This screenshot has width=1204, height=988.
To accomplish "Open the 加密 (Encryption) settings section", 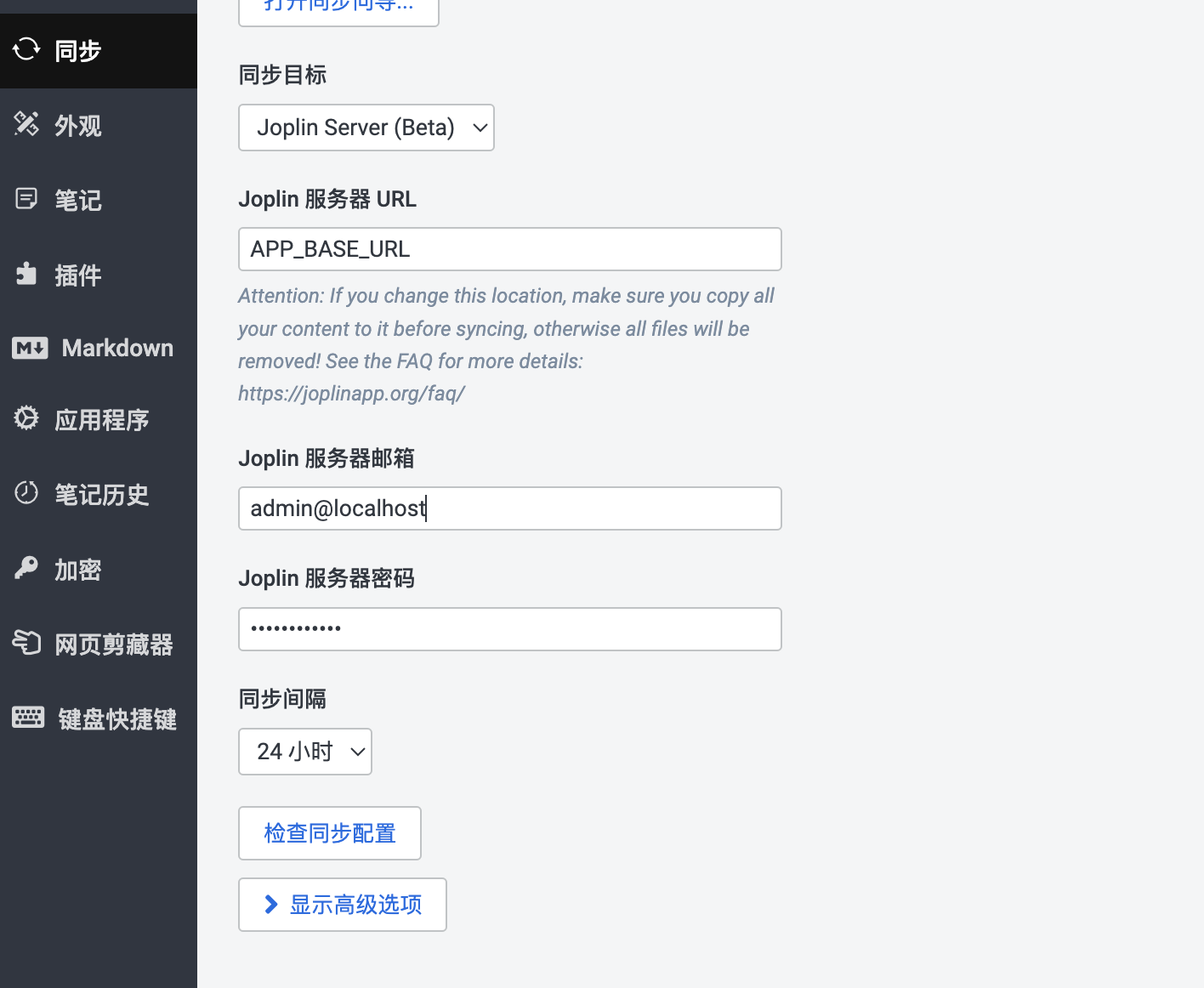I will click(77, 569).
